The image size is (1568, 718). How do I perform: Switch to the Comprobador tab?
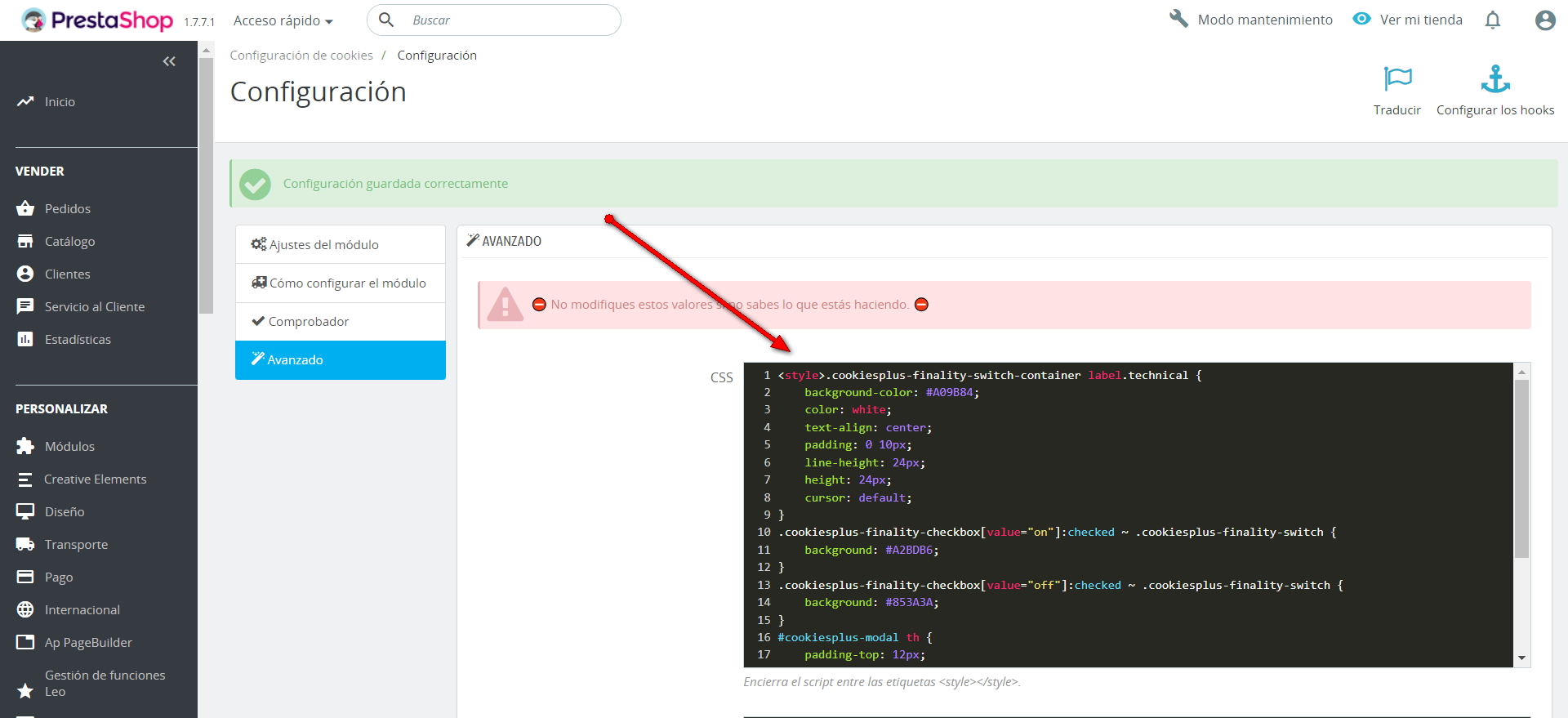(x=341, y=321)
